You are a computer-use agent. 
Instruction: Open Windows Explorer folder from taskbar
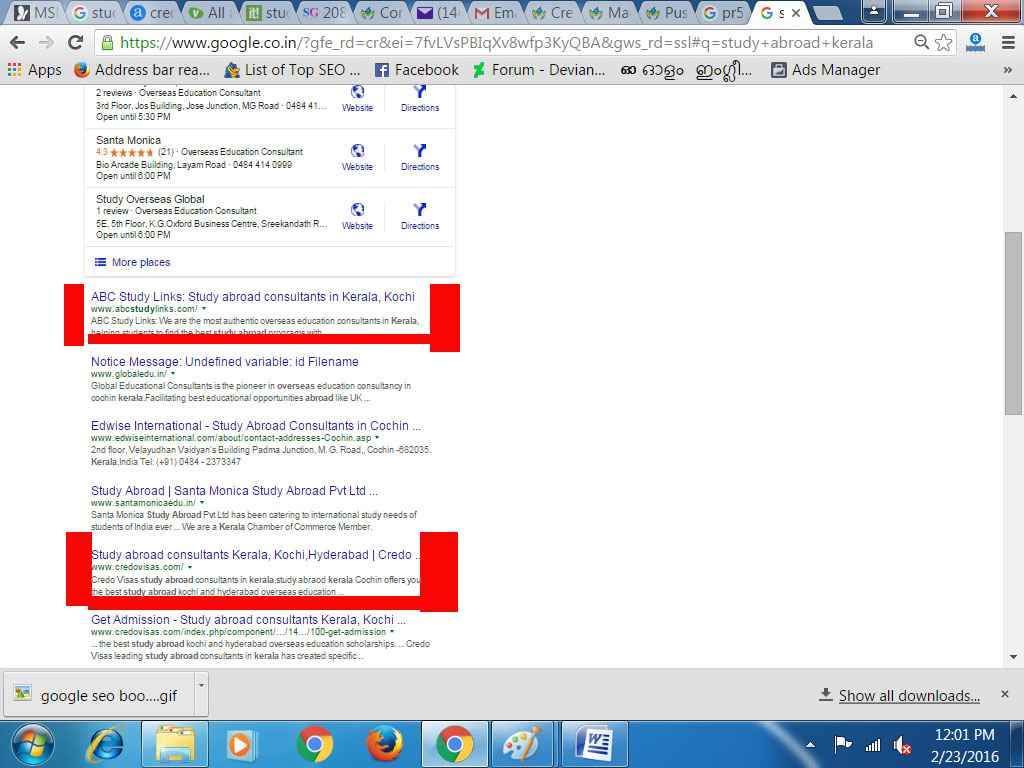[174, 744]
